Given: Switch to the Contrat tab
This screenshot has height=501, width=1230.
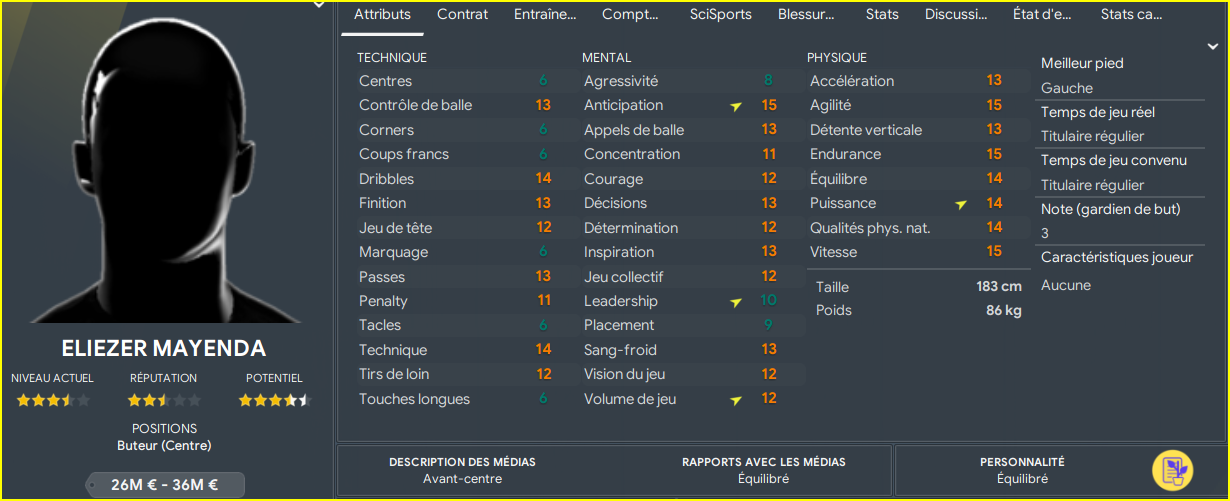Looking at the screenshot, I should (463, 14).
